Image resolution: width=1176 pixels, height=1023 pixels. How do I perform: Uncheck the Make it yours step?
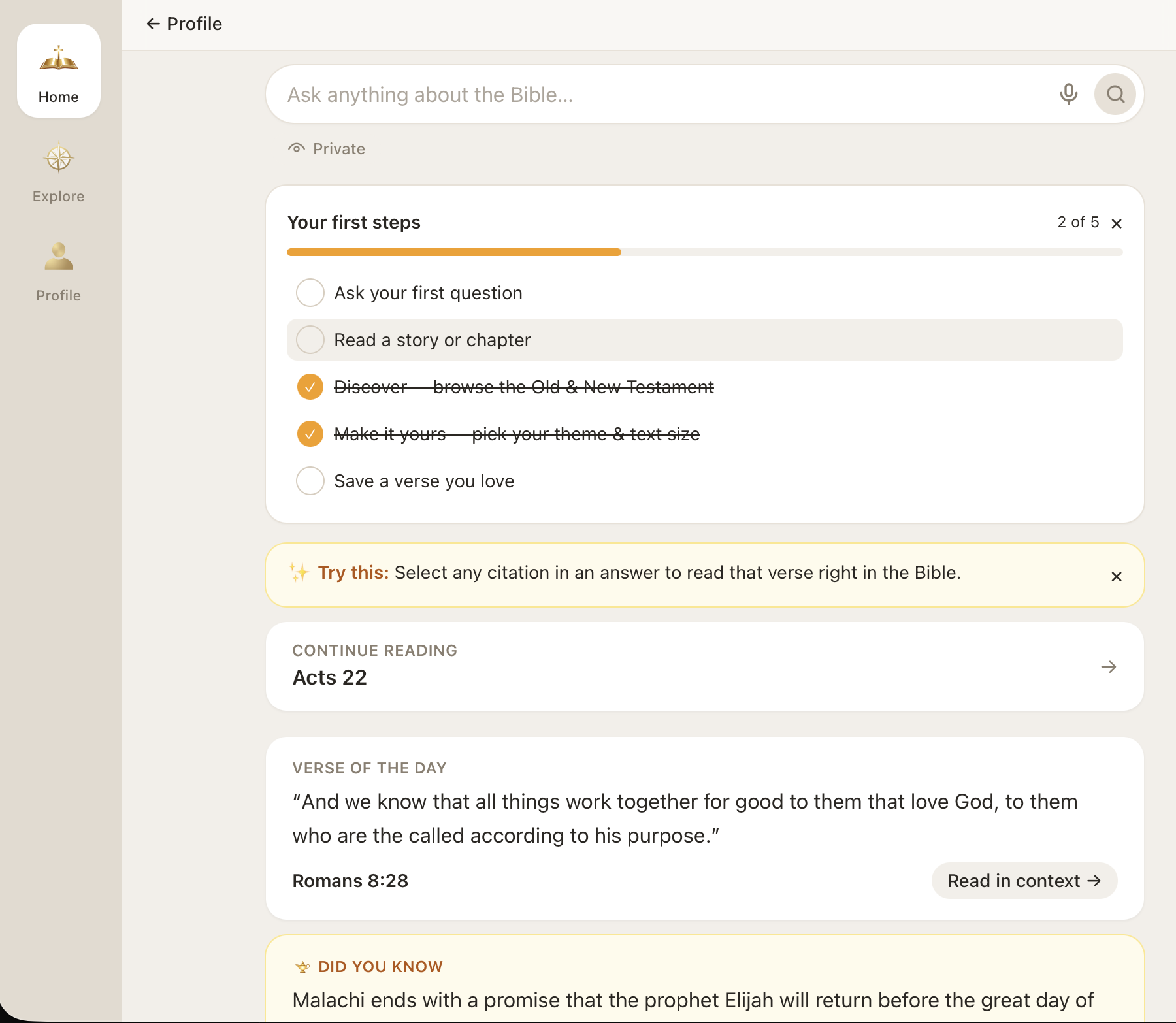coord(310,434)
